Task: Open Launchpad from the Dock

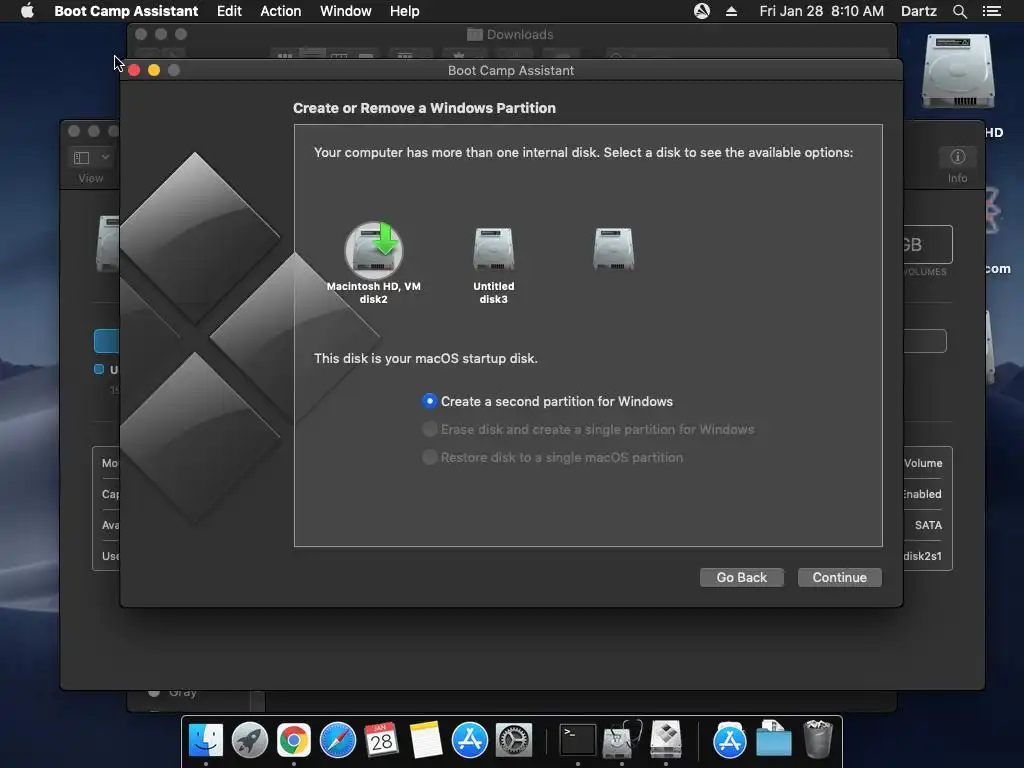Action: [x=249, y=740]
